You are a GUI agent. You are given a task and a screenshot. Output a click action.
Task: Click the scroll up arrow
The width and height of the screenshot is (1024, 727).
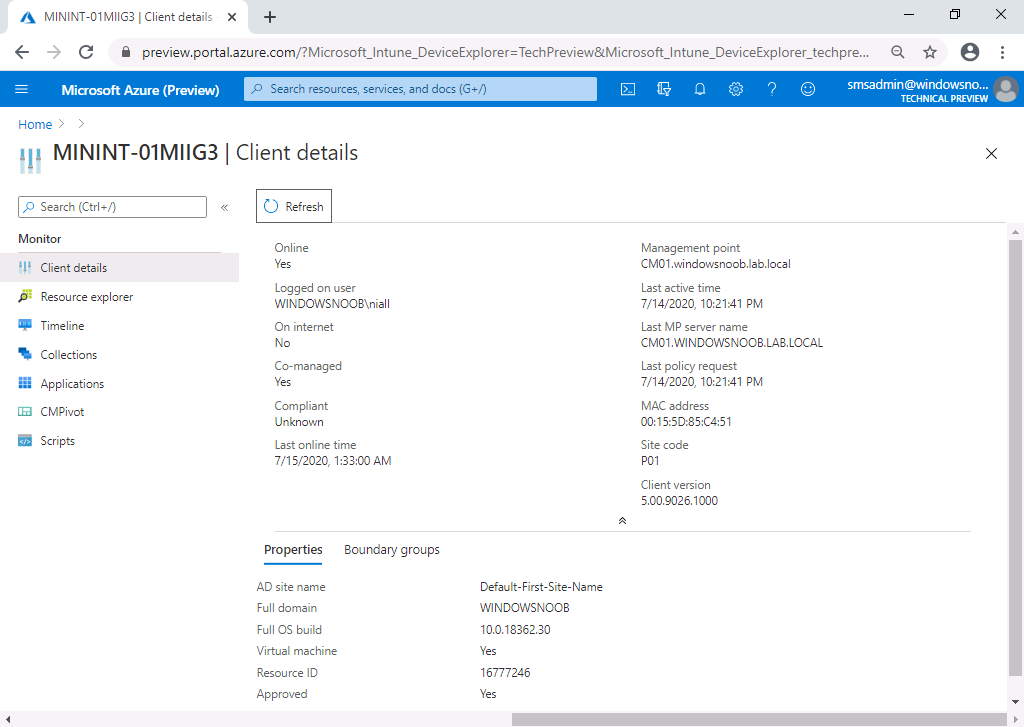coord(1015,232)
